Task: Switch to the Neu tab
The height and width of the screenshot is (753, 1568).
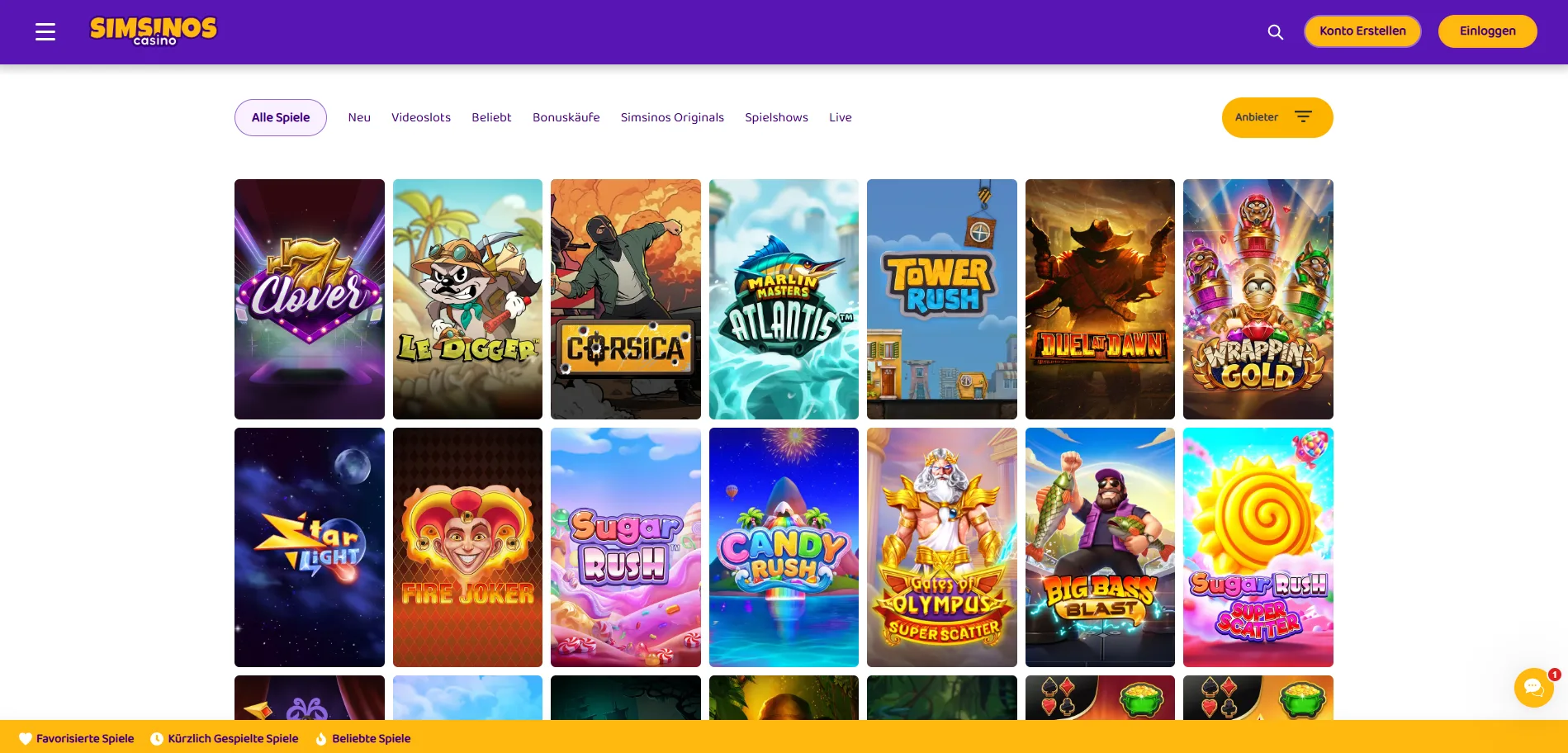Action: tap(359, 117)
